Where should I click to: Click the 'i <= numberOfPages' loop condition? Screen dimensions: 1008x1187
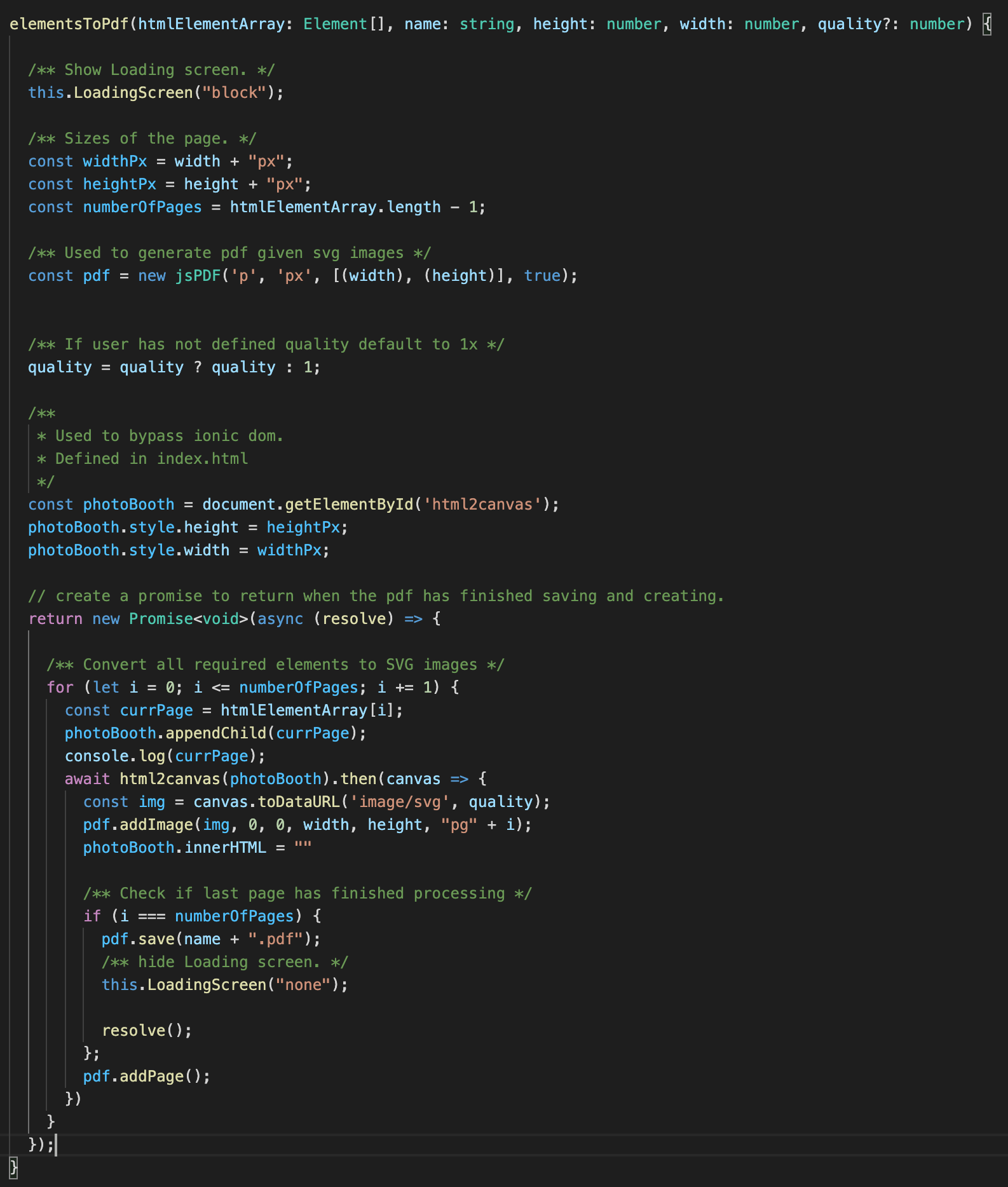pos(276,688)
